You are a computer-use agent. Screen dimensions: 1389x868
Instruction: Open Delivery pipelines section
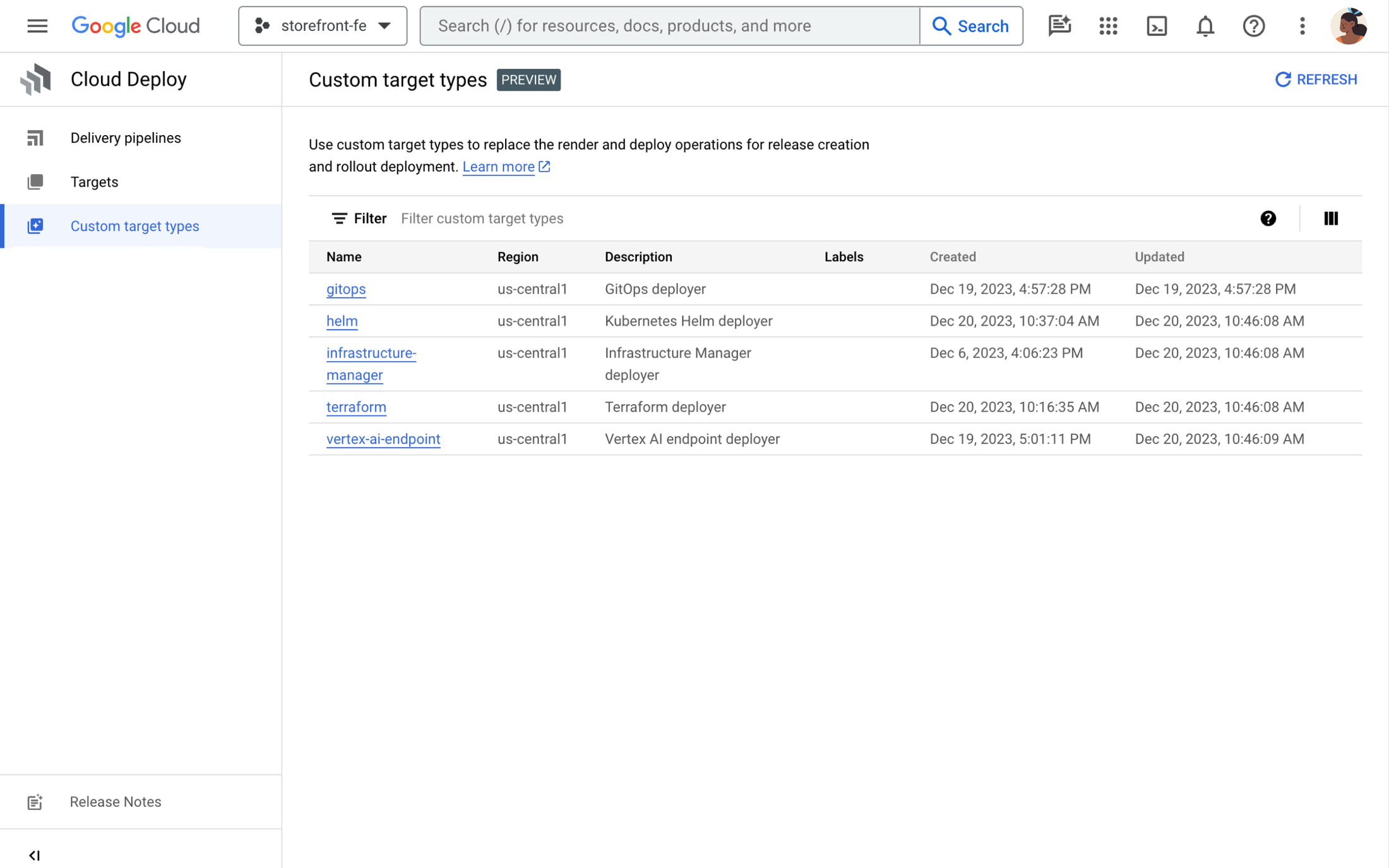point(125,137)
